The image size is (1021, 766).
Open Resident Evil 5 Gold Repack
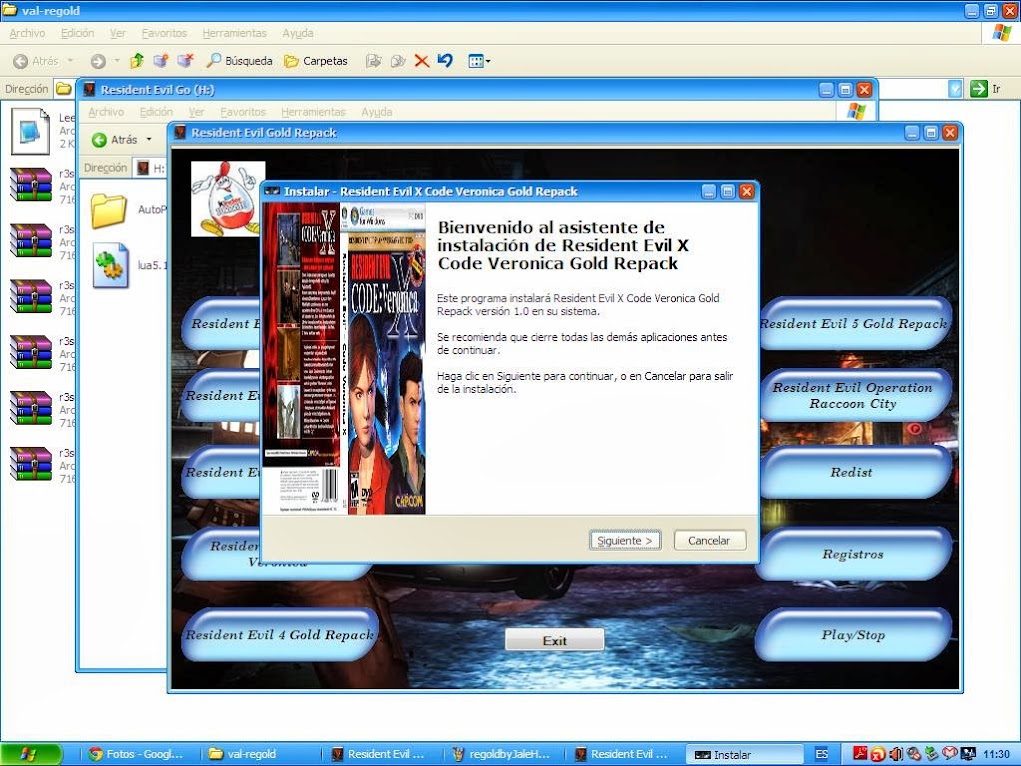[853, 323]
